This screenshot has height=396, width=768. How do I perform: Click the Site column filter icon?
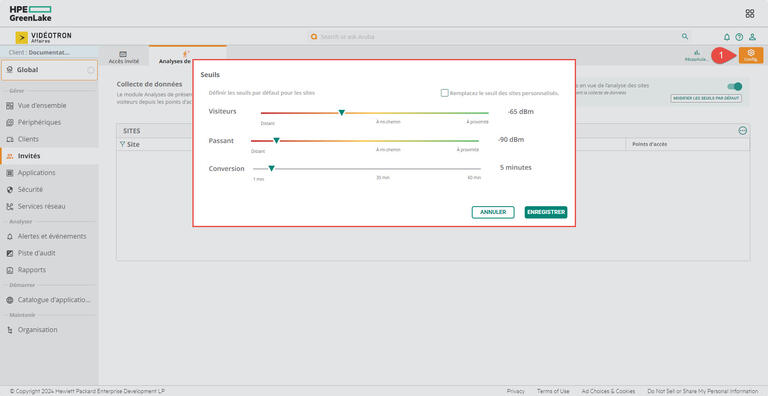click(x=122, y=145)
